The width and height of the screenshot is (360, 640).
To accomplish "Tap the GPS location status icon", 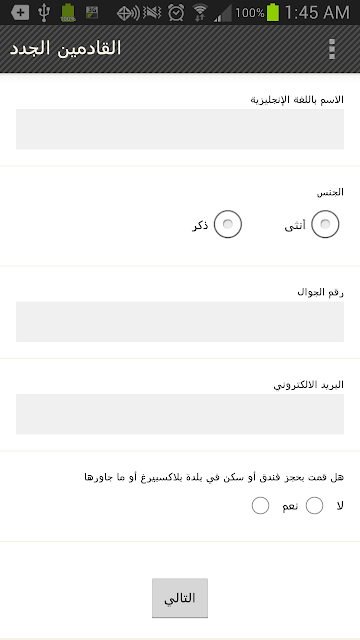I will (x=128, y=13).
